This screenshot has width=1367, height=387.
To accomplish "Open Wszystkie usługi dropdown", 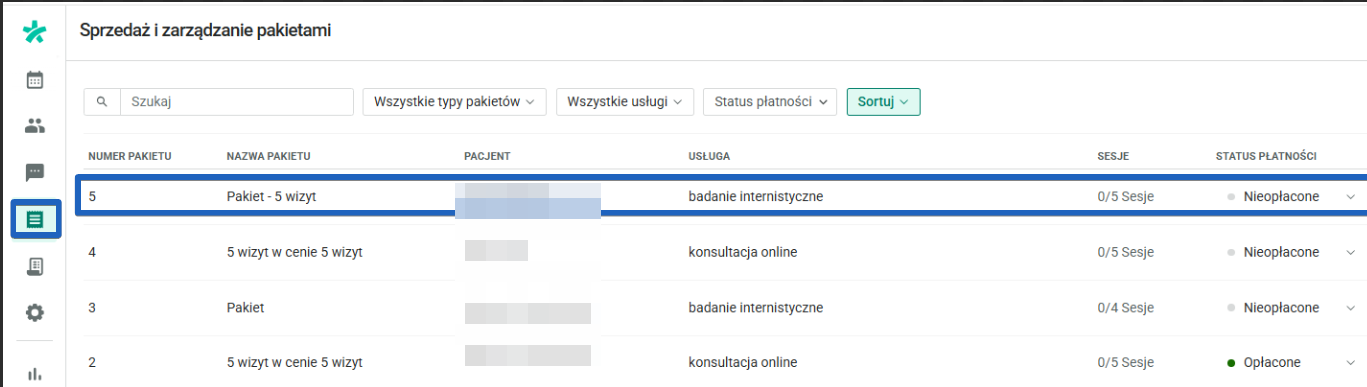I will (x=624, y=101).
